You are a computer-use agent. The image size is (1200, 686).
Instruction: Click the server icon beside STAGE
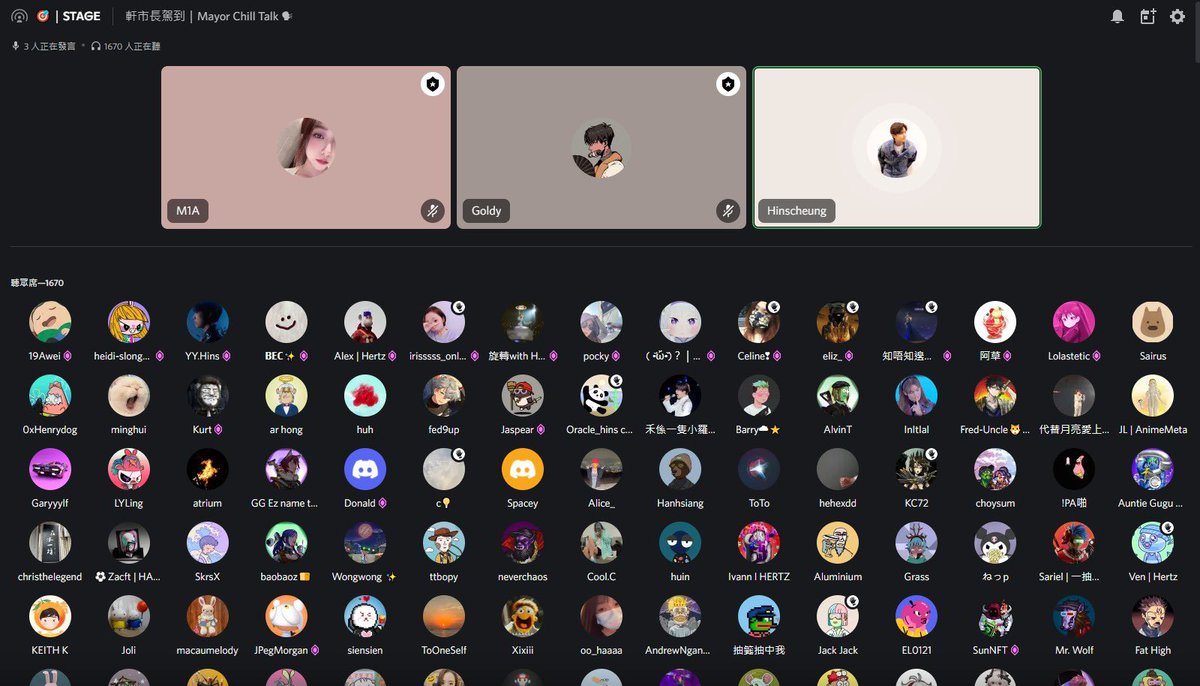43,16
